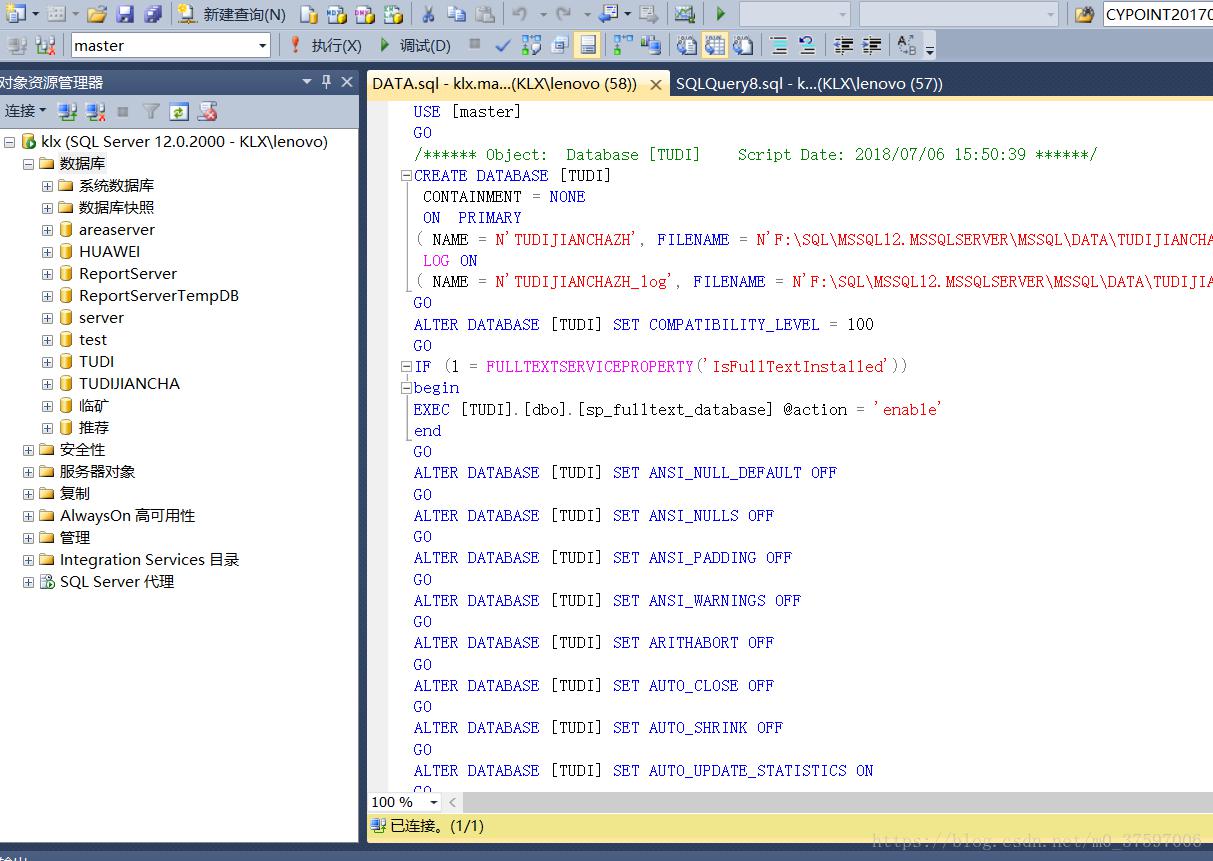Open the master database dropdown
1213x861 pixels.
pyautogui.click(x=263, y=45)
